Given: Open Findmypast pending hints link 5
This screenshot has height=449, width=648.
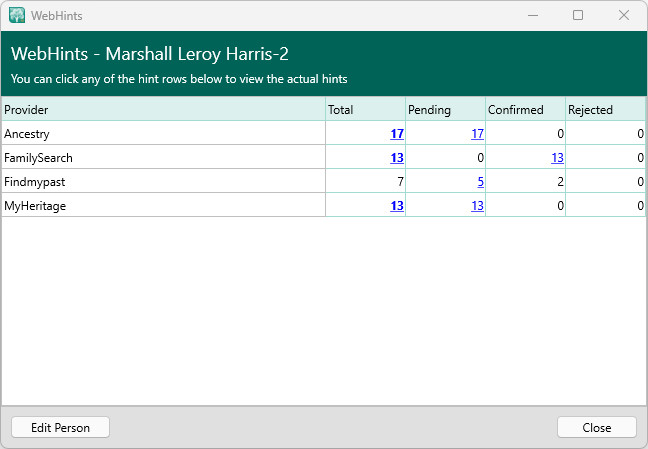Looking at the screenshot, I should [x=481, y=182].
